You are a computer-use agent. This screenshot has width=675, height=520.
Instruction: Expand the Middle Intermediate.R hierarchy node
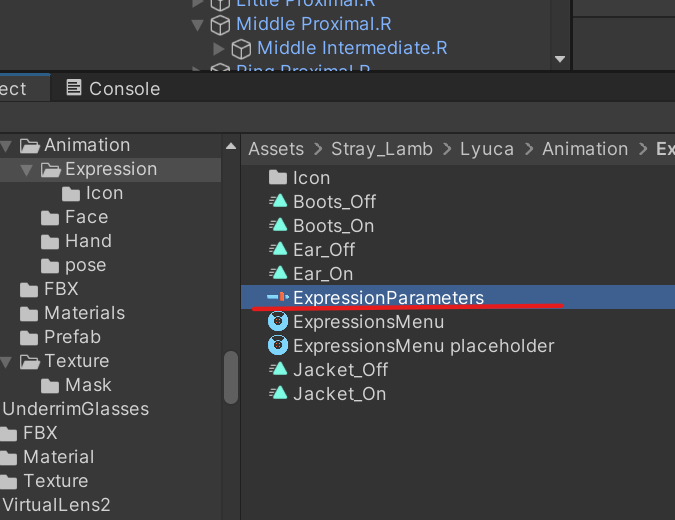pyautogui.click(x=219, y=48)
